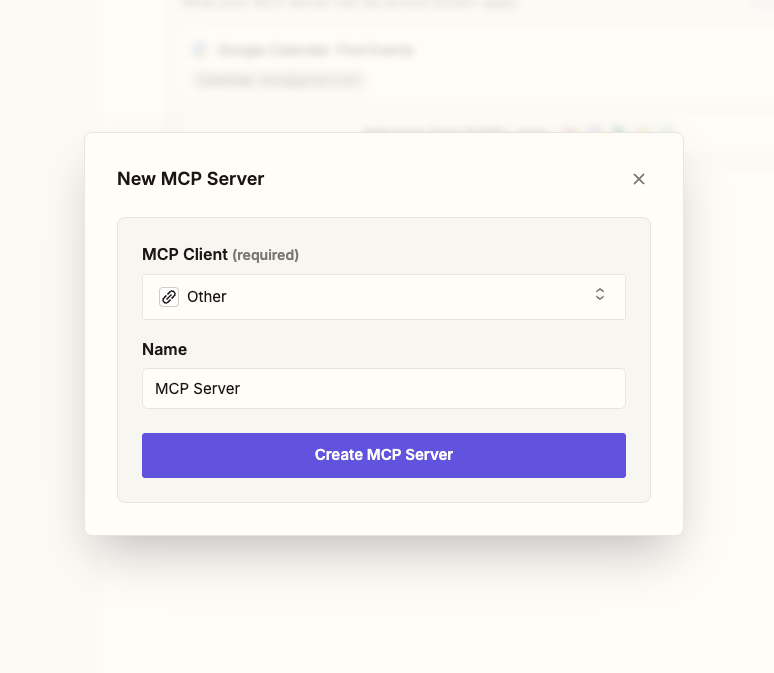This screenshot has height=673, width=774.
Task: Click "MCP Server" text inside Name field
Action: (x=198, y=389)
